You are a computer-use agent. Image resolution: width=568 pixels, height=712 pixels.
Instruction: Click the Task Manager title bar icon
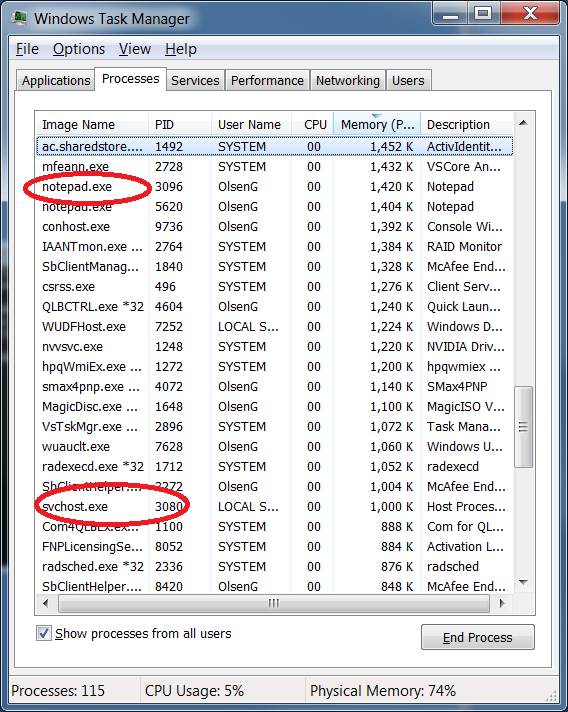19,18
